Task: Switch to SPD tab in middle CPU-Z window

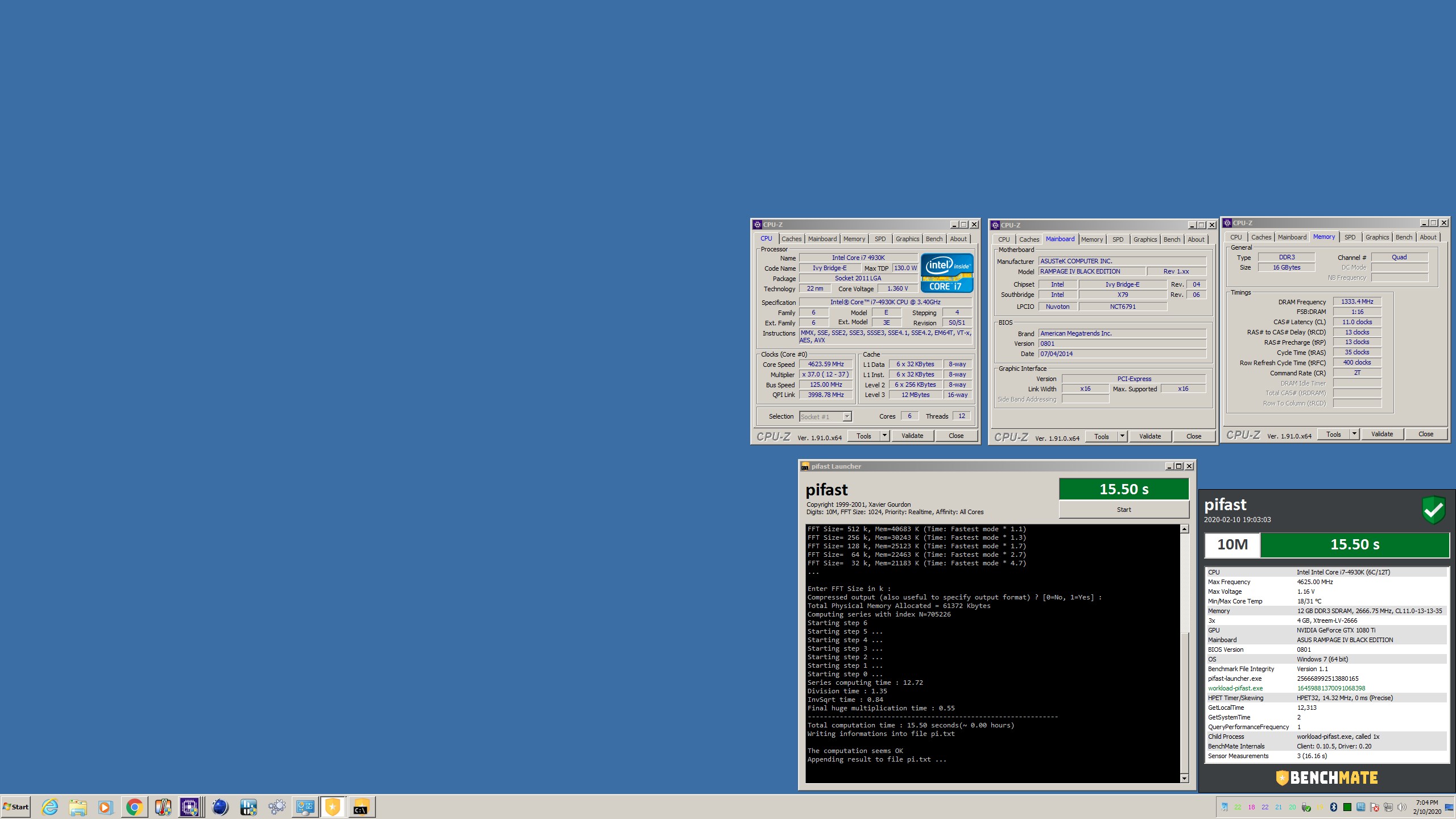Action: 1118,239
